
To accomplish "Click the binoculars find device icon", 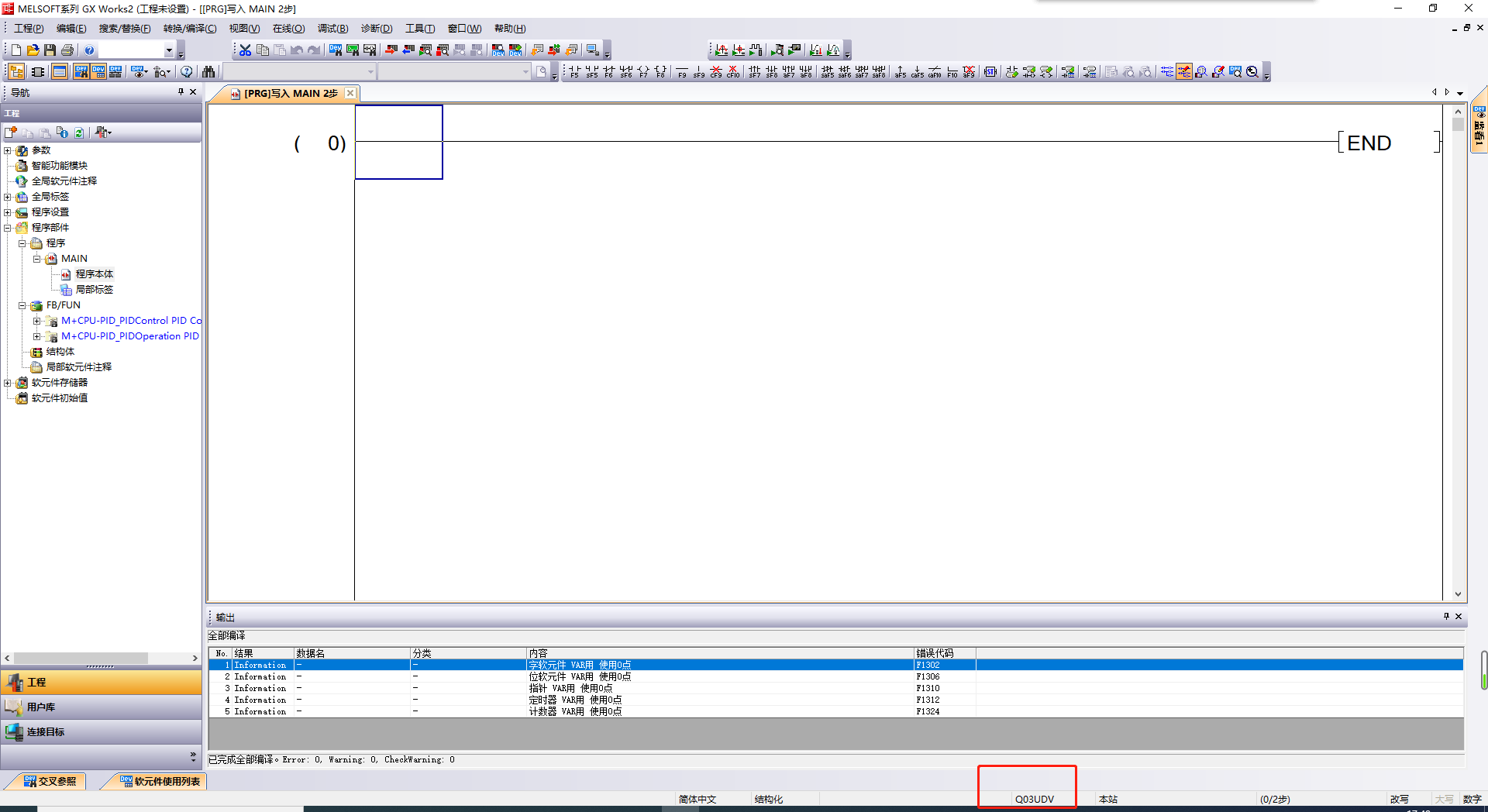I will click(208, 72).
